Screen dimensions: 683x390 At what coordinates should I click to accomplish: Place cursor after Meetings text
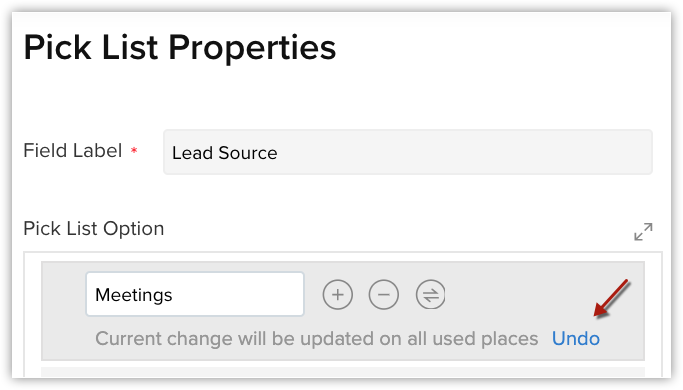(174, 295)
